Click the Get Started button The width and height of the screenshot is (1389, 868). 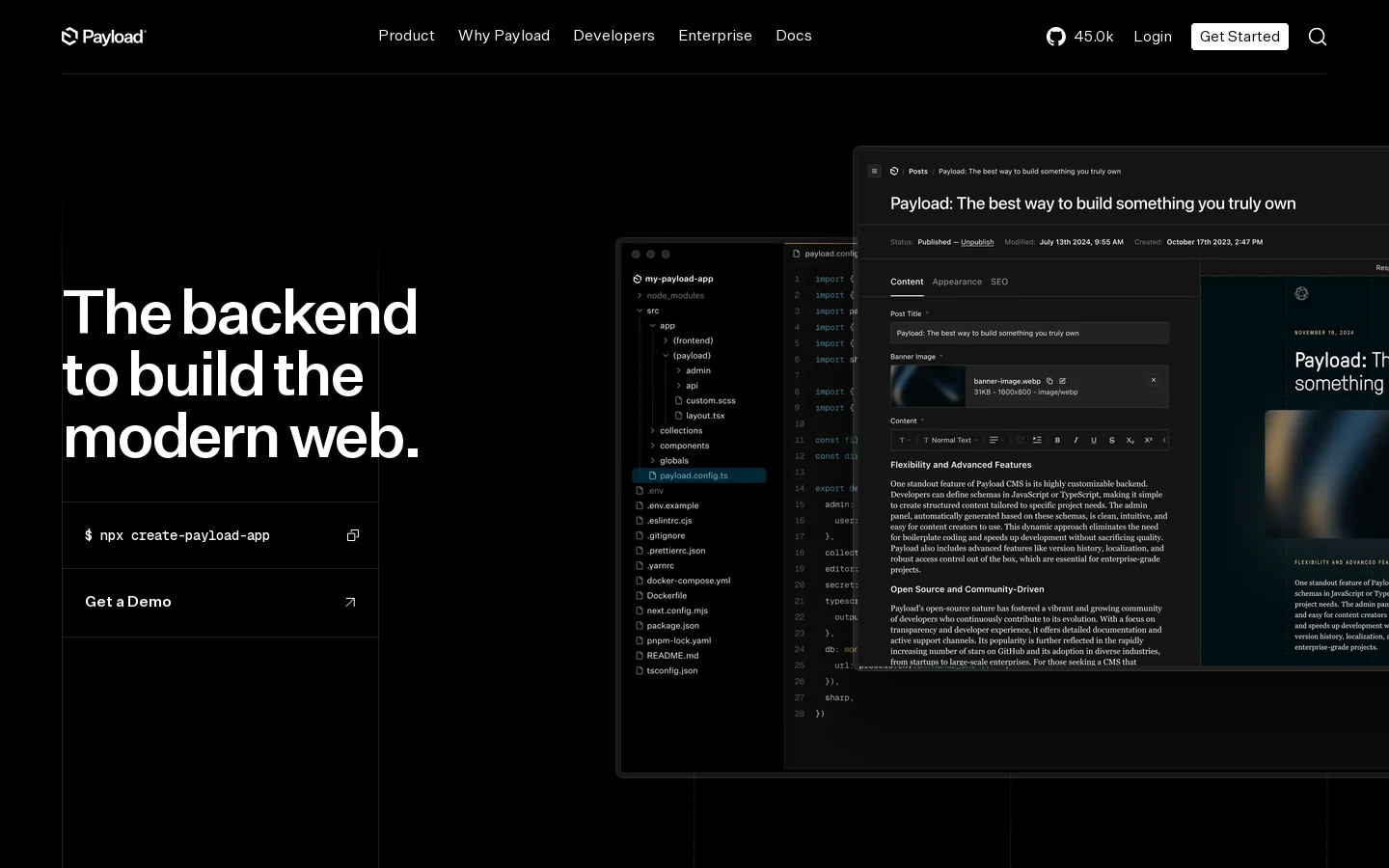pos(1239,37)
